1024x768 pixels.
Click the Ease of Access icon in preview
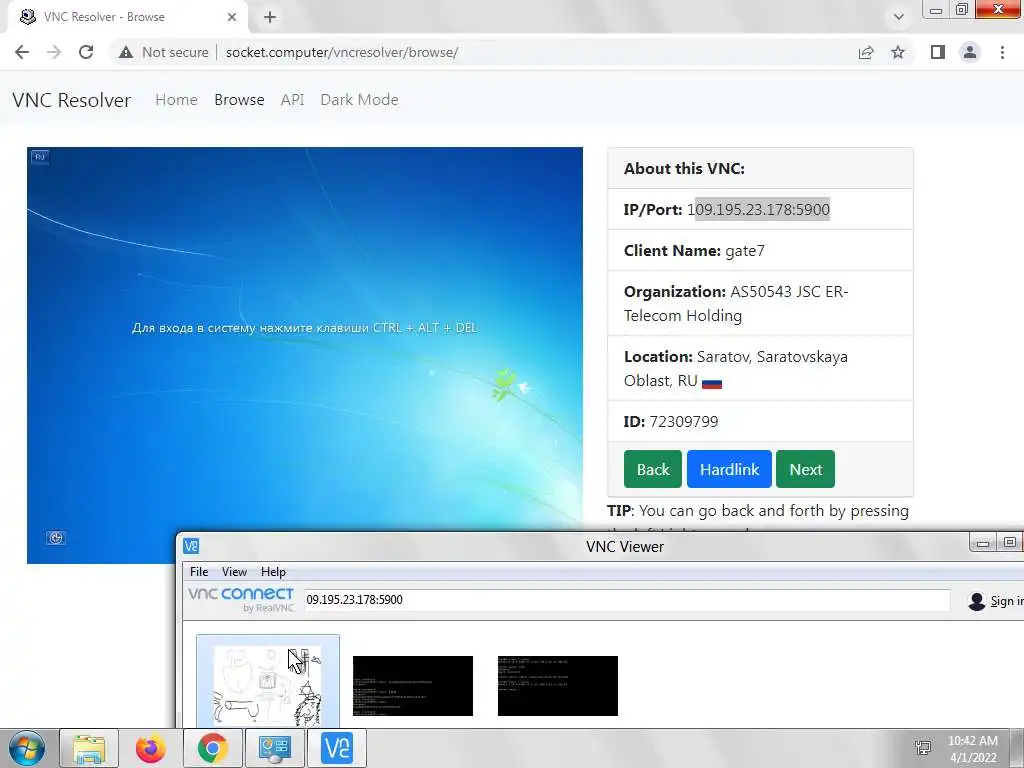point(56,537)
